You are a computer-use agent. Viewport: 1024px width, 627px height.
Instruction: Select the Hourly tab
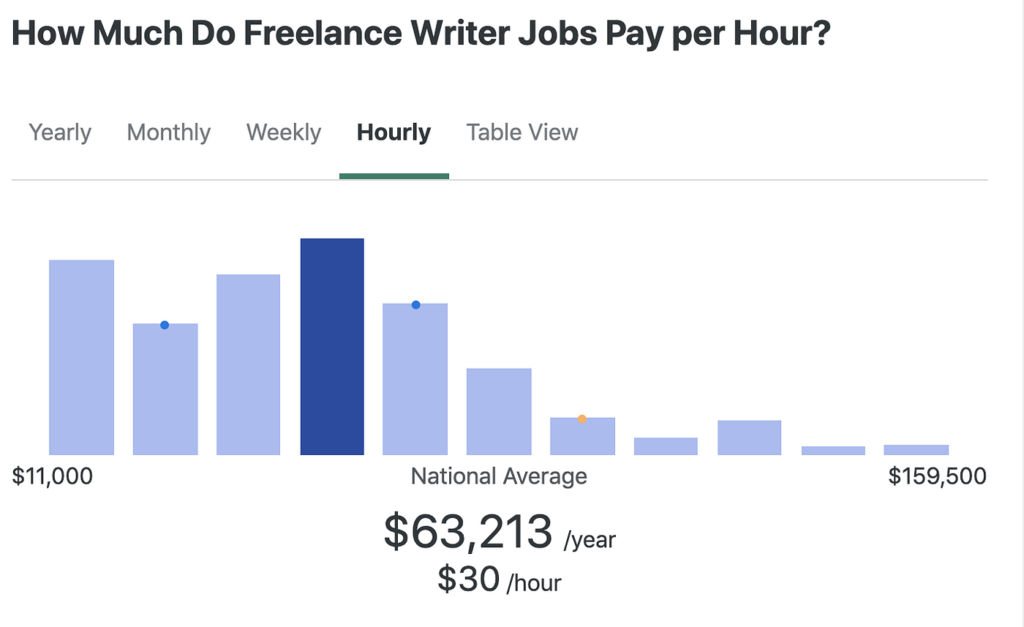pyautogui.click(x=393, y=132)
